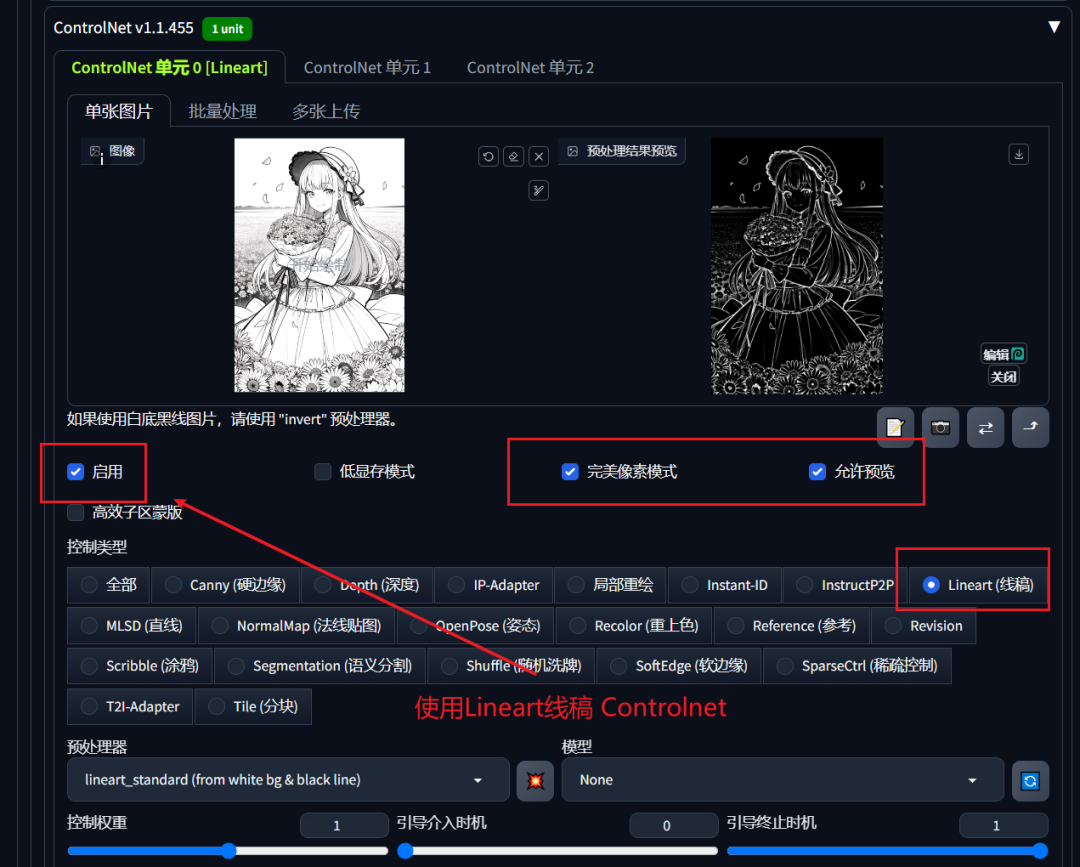This screenshot has width=1080, height=867.
Task: Click the 预处理结果预览 label icon
Action: 572,151
